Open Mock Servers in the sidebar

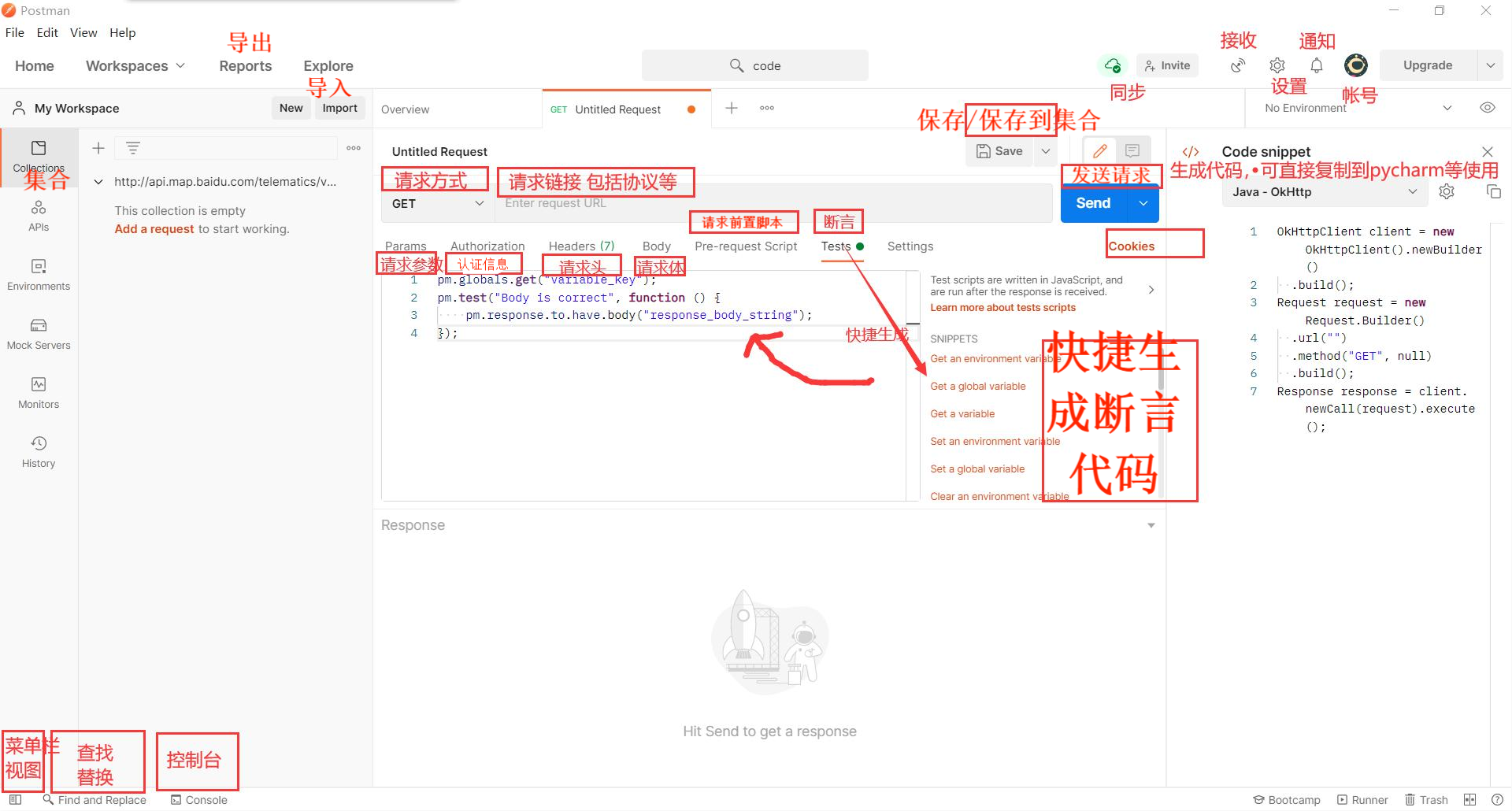tap(39, 335)
